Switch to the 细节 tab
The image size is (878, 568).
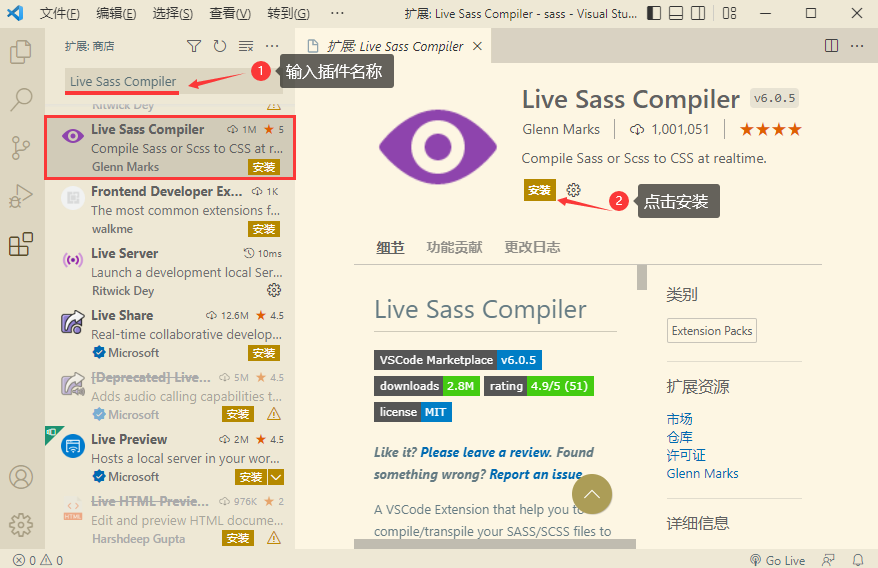390,247
